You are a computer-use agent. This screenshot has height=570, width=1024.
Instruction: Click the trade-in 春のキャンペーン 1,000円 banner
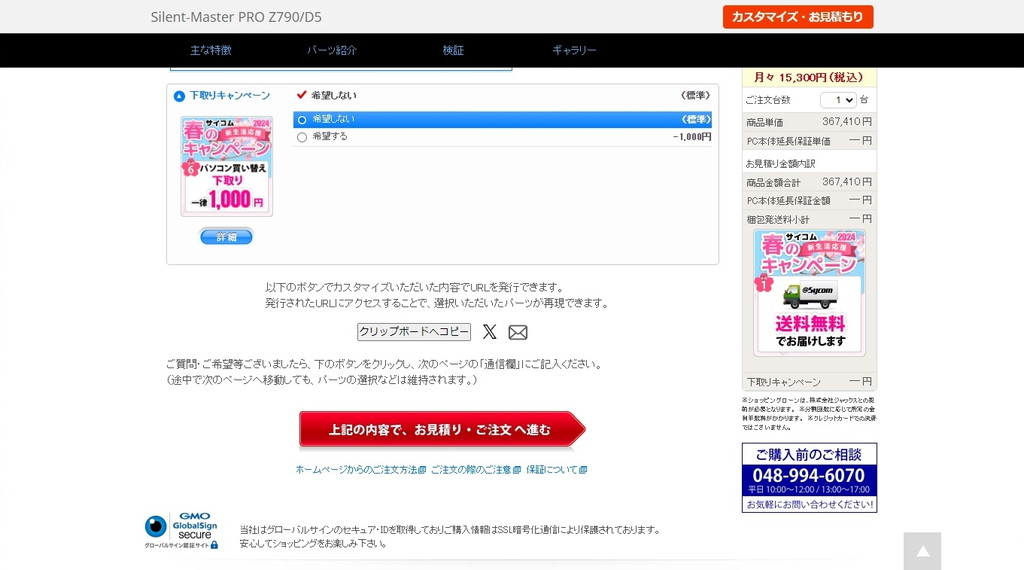coord(227,166)
